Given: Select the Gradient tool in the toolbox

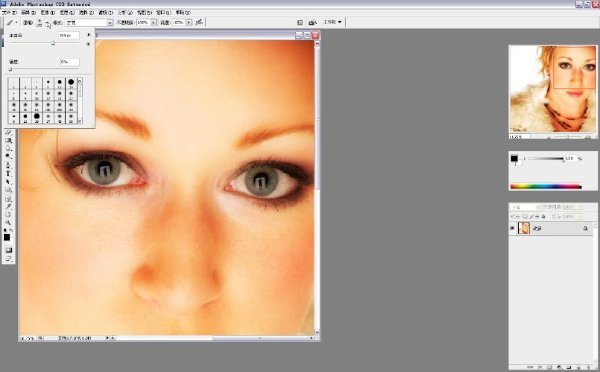Looking at the screenshot, I should (x=8, y=140).
